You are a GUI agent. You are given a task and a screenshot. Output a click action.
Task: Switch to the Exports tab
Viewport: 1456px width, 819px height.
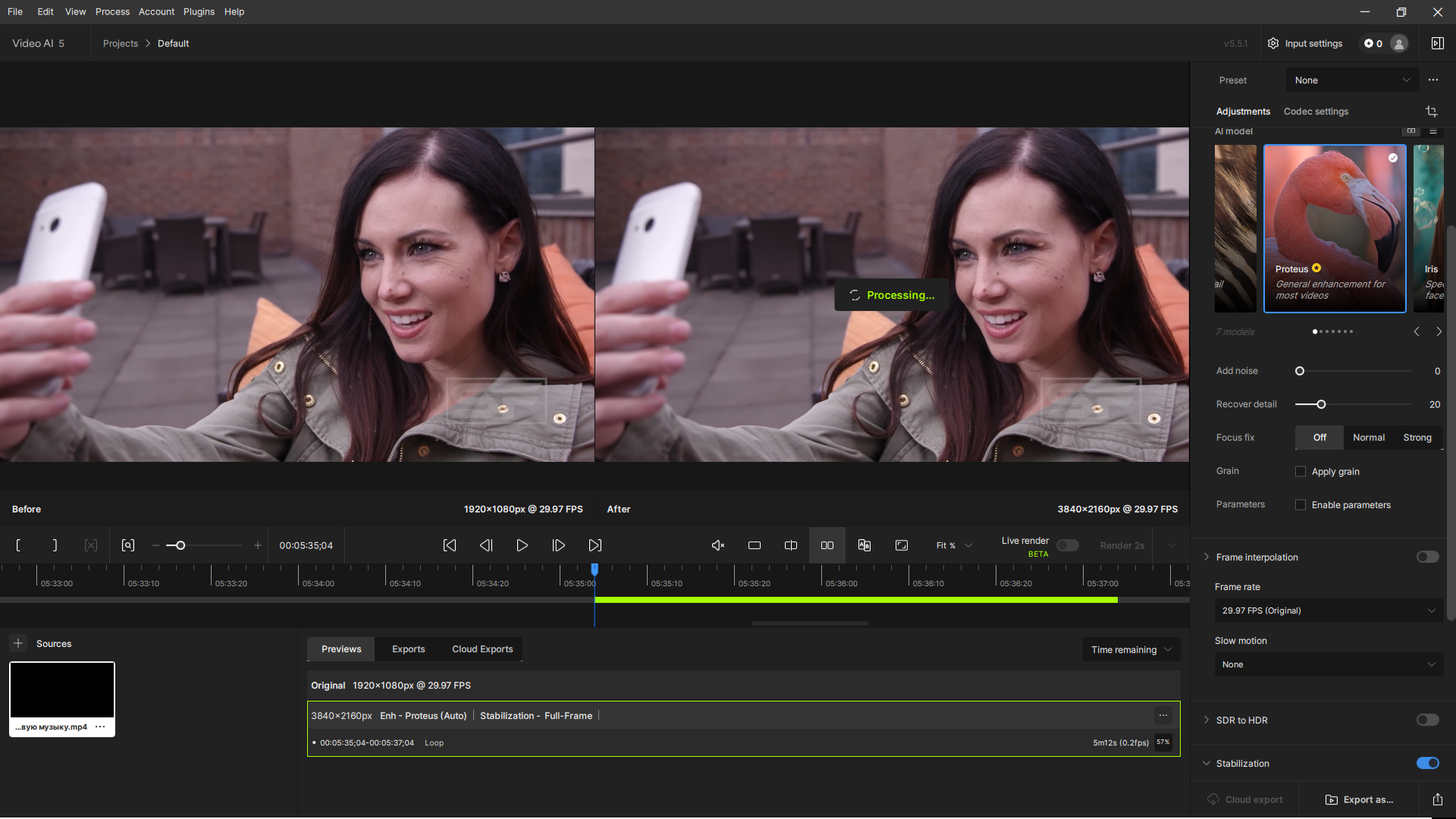(408, 649)
